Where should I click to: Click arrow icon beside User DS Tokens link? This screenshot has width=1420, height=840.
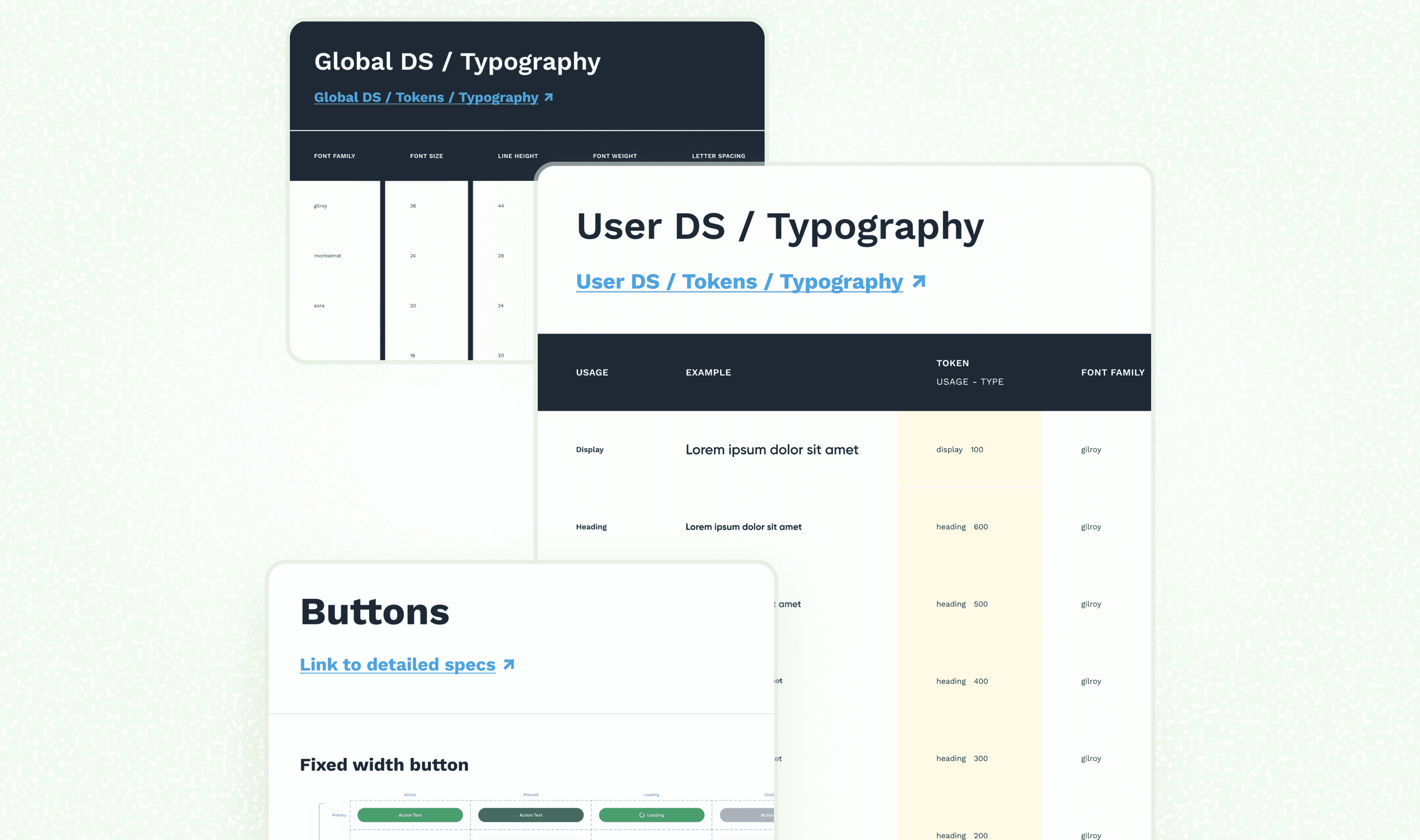tap(919, 281)
